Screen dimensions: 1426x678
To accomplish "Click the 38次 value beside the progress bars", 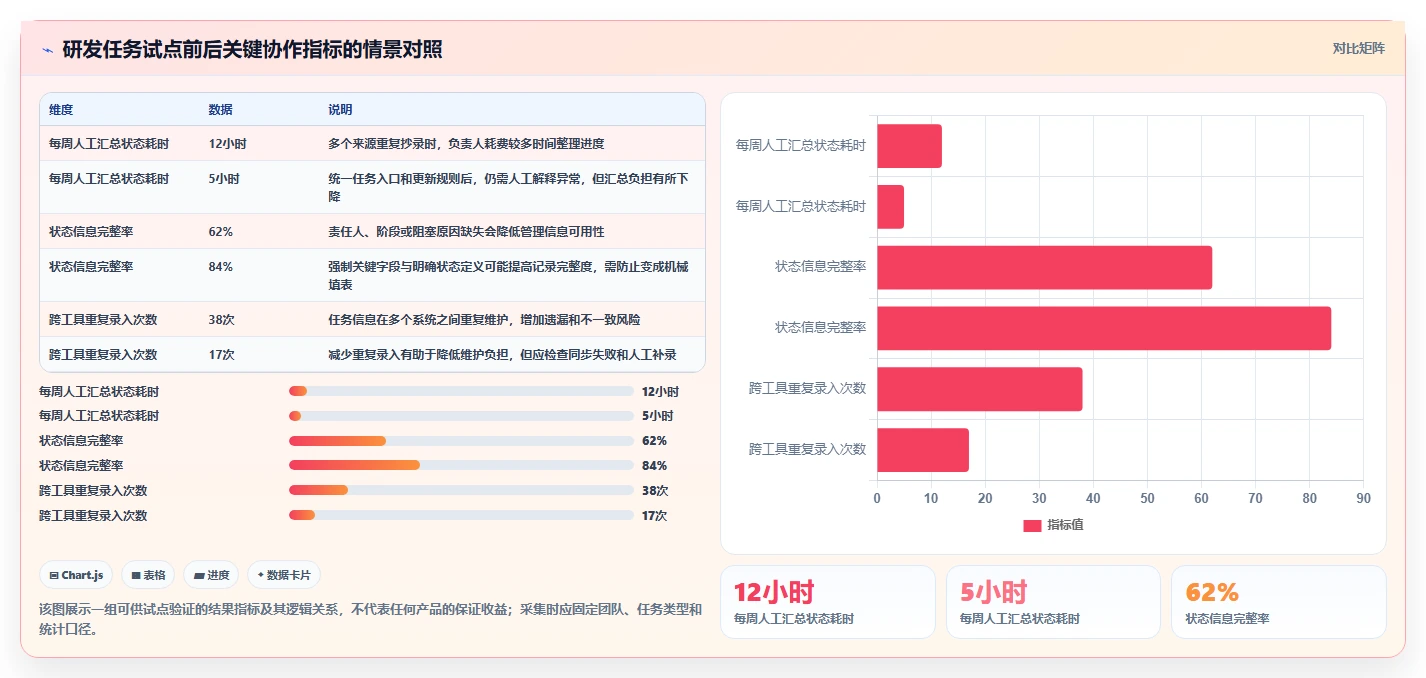I will 655,491.
